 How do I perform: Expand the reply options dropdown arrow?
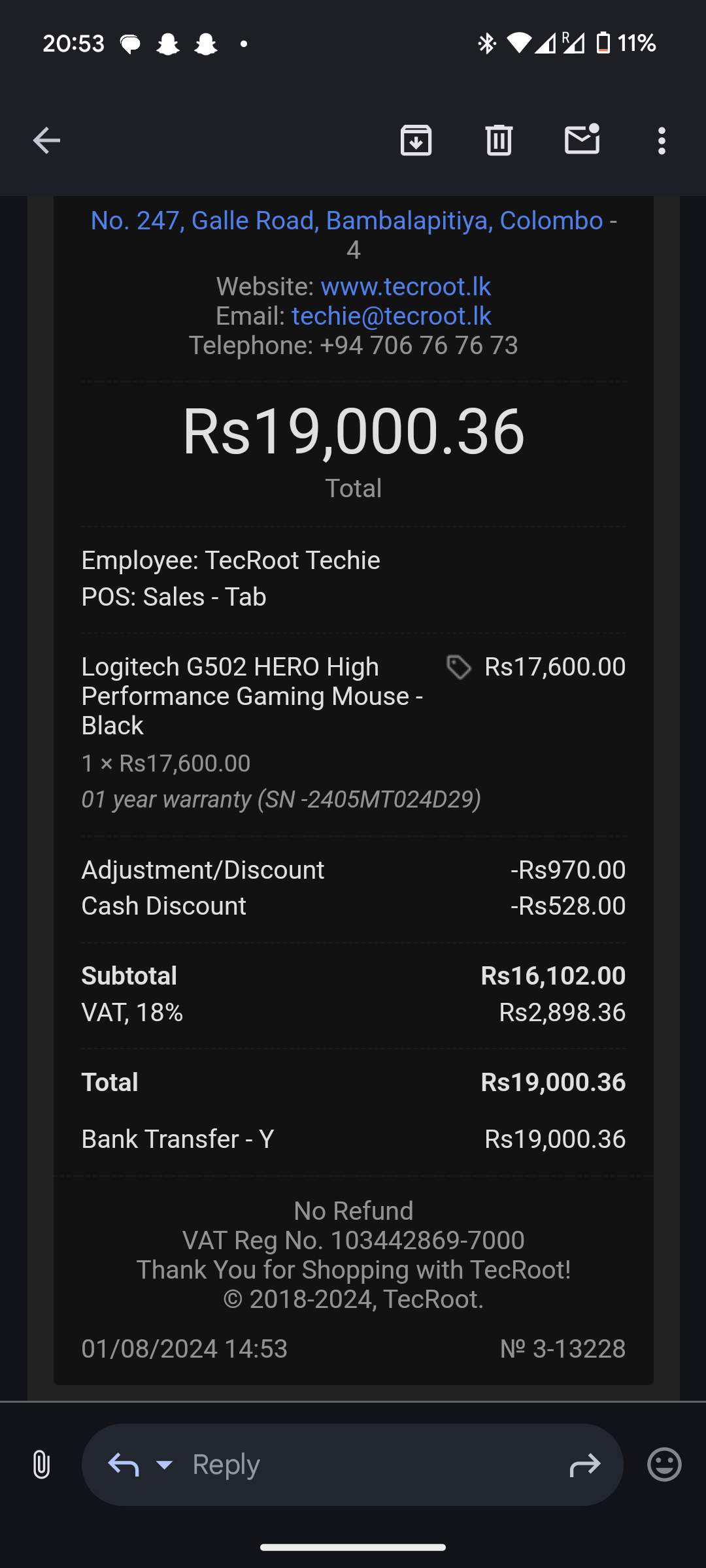tap(165, 1465)
